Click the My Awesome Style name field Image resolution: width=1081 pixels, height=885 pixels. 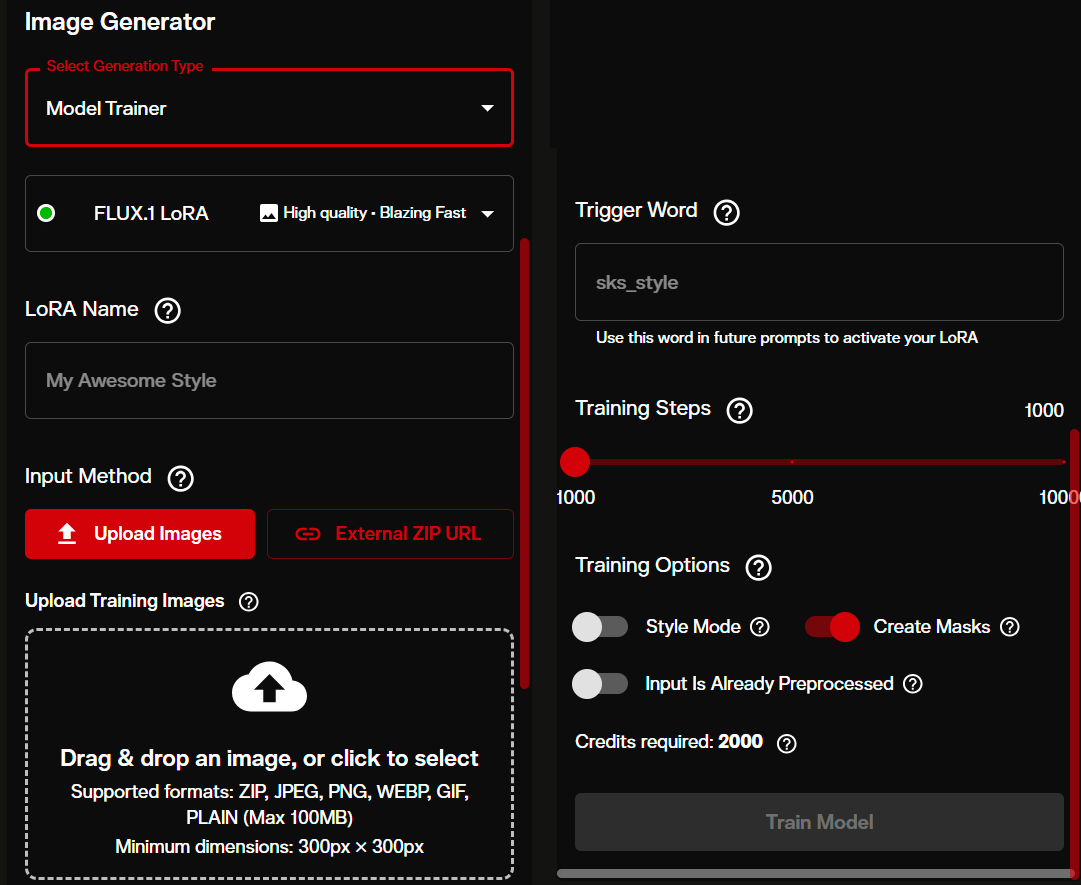[269, 380]
